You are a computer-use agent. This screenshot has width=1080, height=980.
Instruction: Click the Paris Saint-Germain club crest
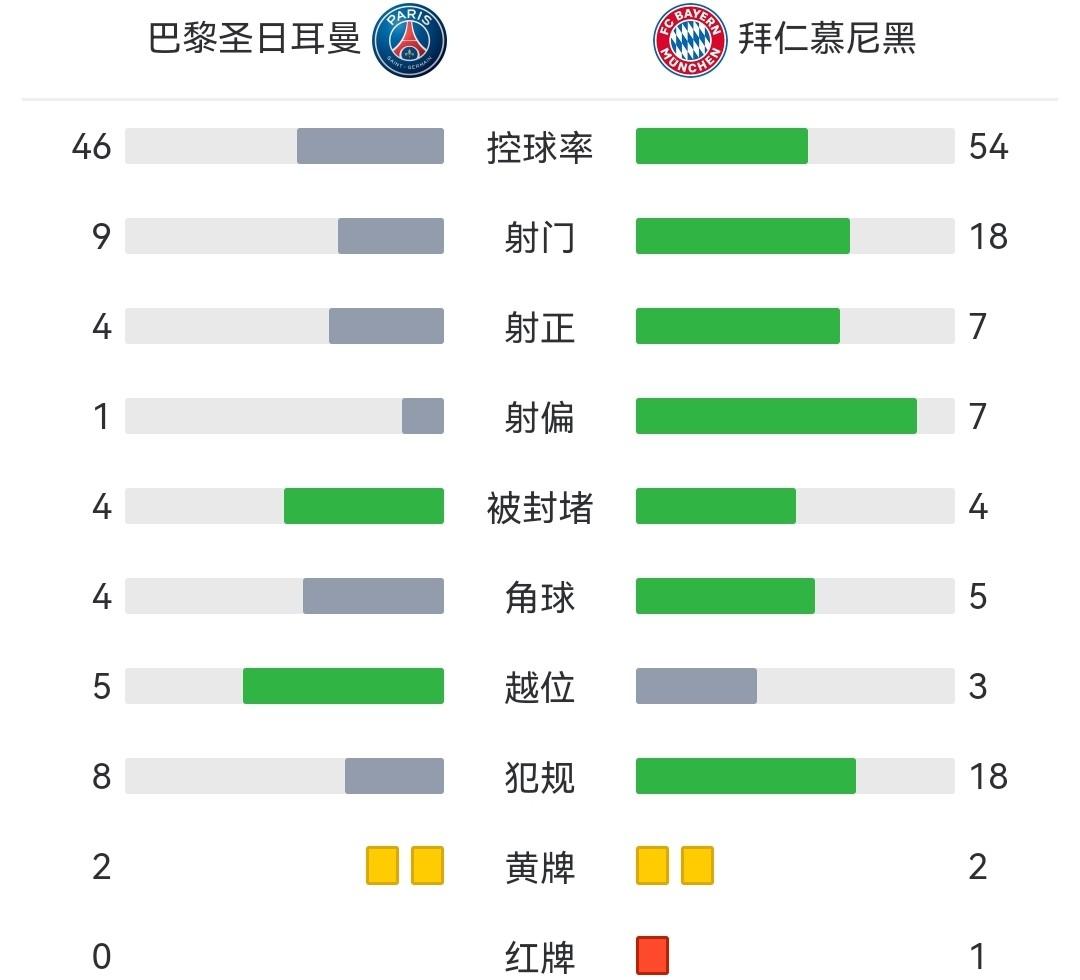point(409,41)
